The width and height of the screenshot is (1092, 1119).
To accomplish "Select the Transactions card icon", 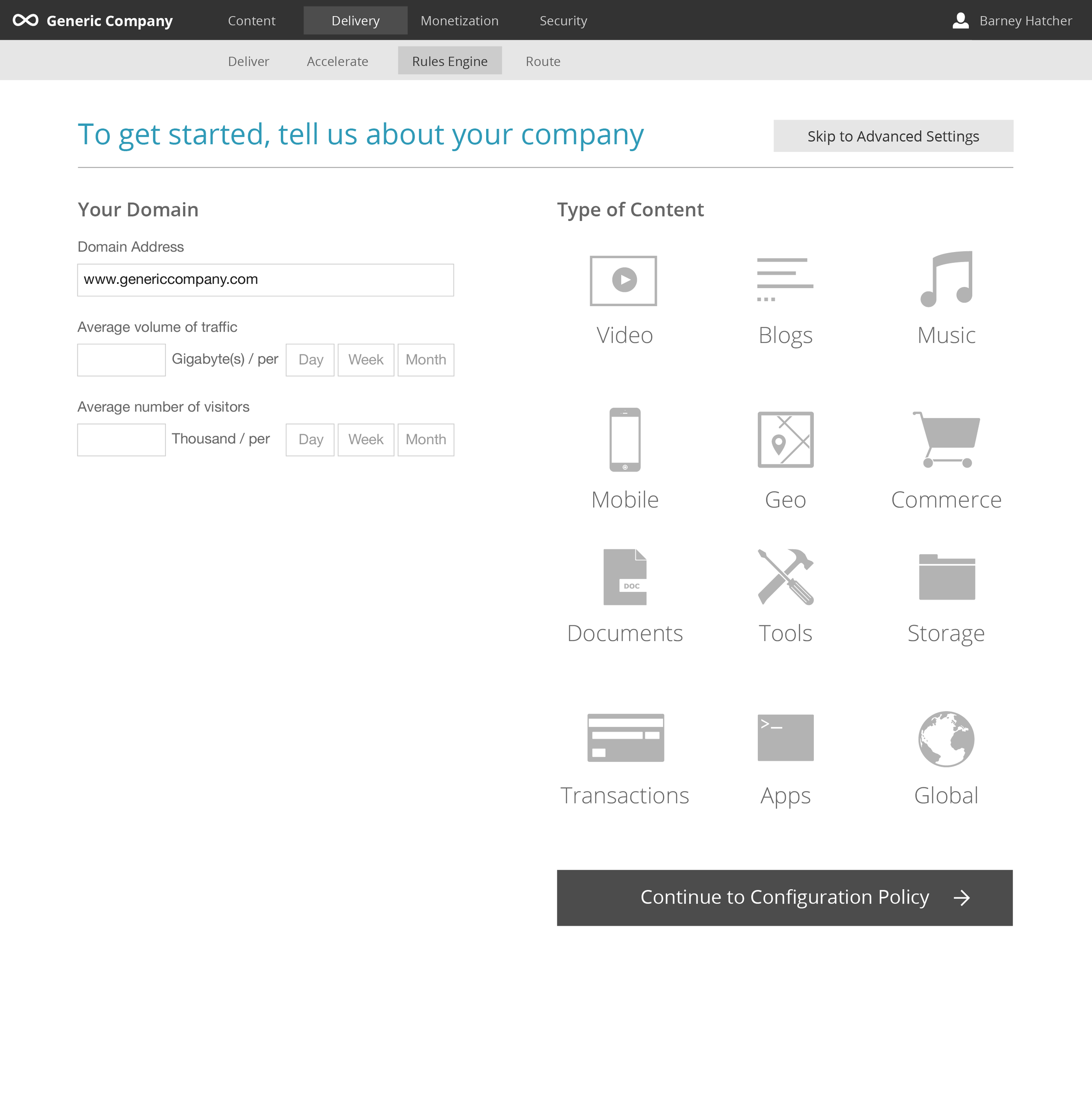I will point(625,738).
